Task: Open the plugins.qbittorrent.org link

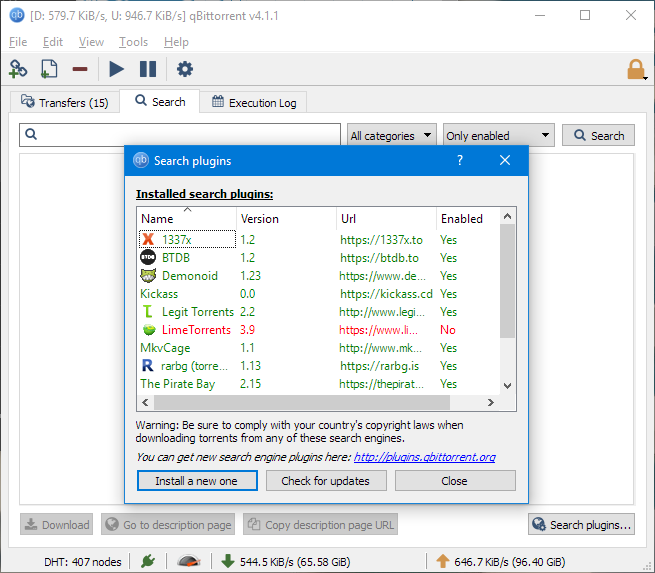Action: click(x=424, y=457)
